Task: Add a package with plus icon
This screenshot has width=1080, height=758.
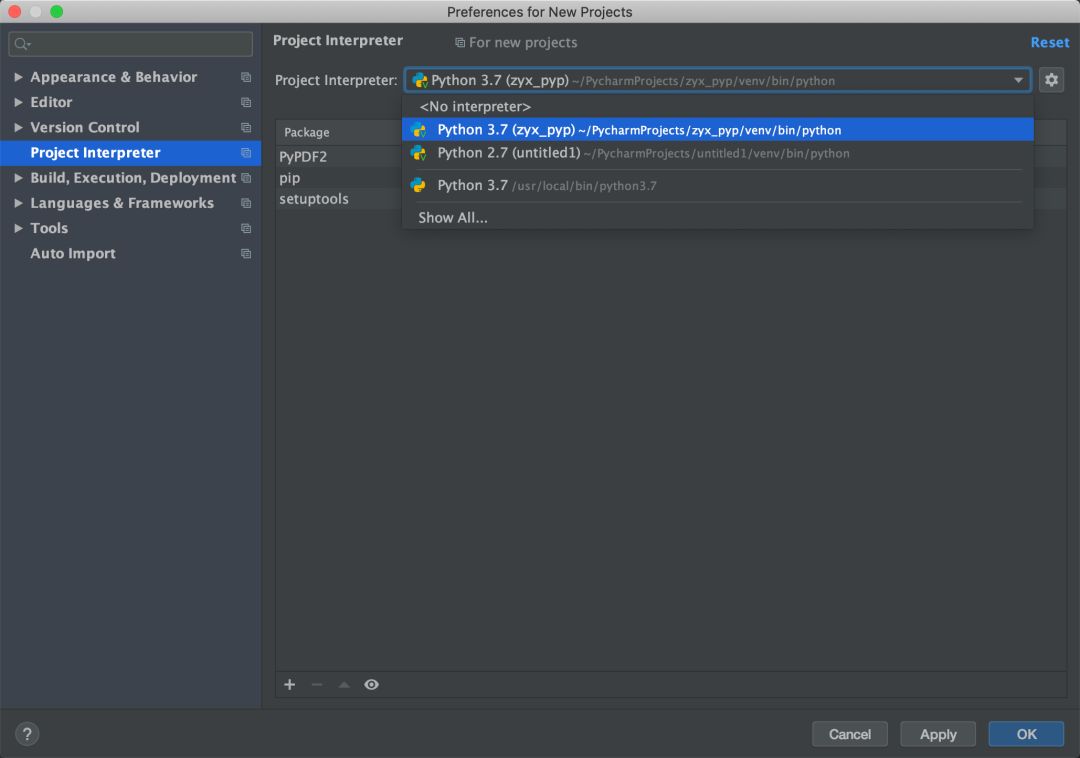Action: click(x=289, y=684)
